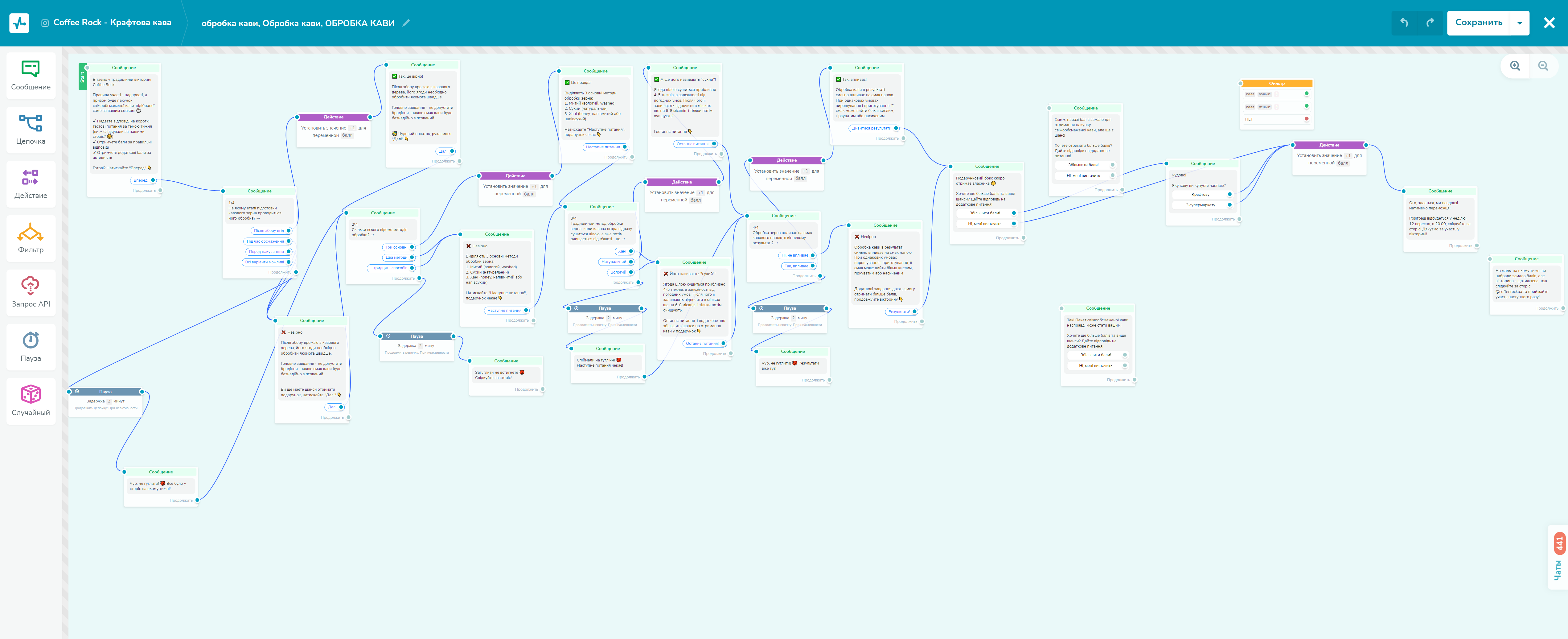Click the red output connector next to НЕТ
This screenshot has width=1568, height=639.
1306,119
